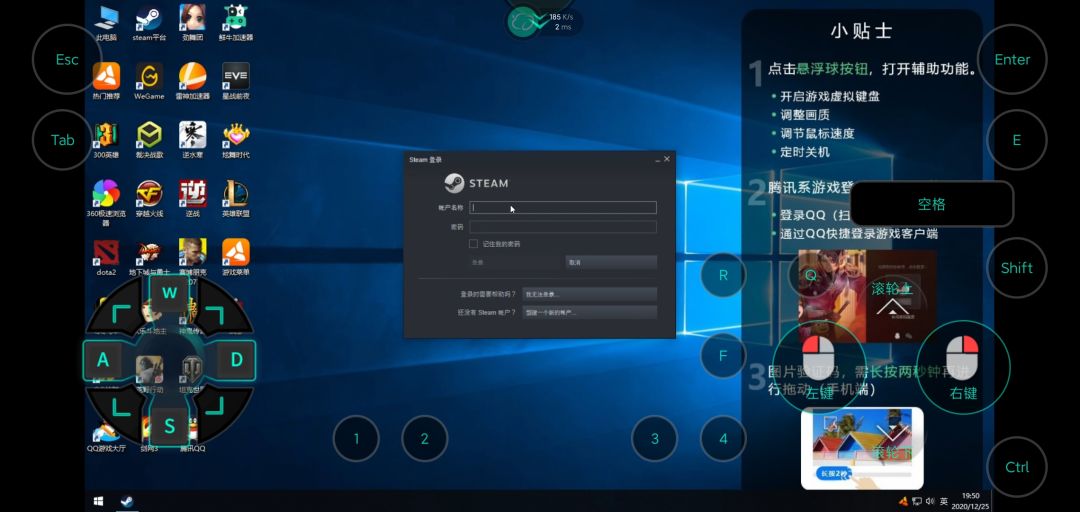Open the 穿越火线 desktop shortcut
1080x512 pixels.
[149, 198]
